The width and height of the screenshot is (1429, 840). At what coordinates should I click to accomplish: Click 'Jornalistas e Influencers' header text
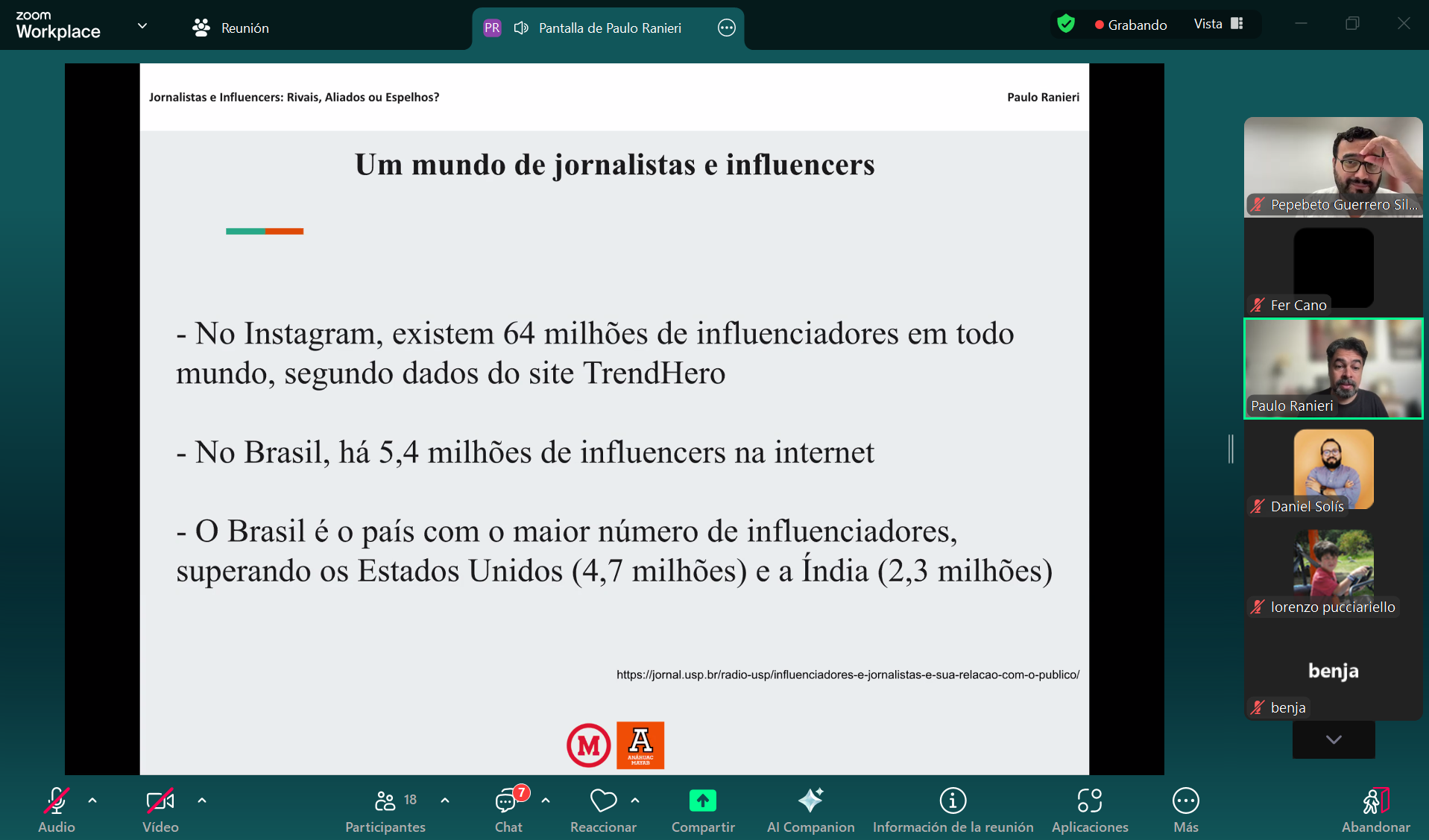(x=294, y=97)
